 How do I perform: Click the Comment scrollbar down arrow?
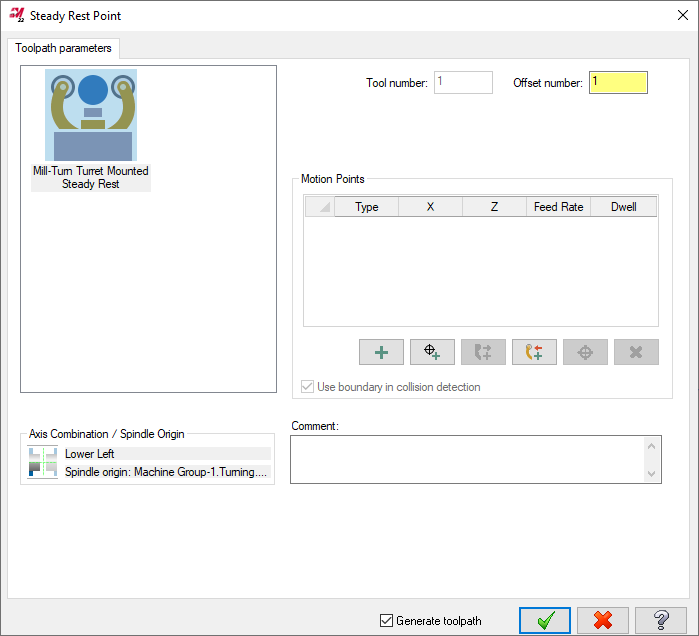(x=651, y=473)
